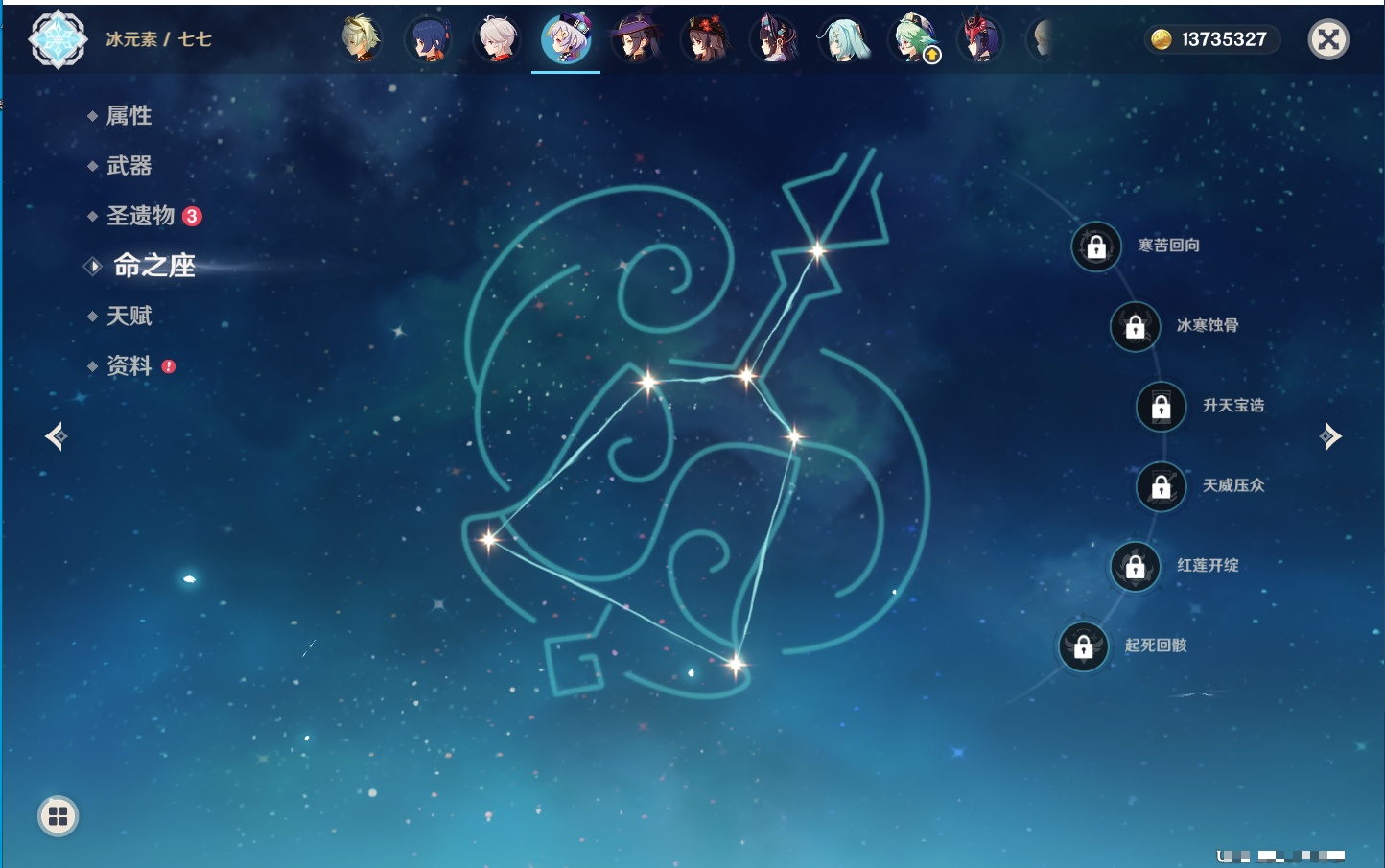Viewport: 1385px width, 868px height.
Task: Close the character screen with the X button
Action: [1328, 39]
